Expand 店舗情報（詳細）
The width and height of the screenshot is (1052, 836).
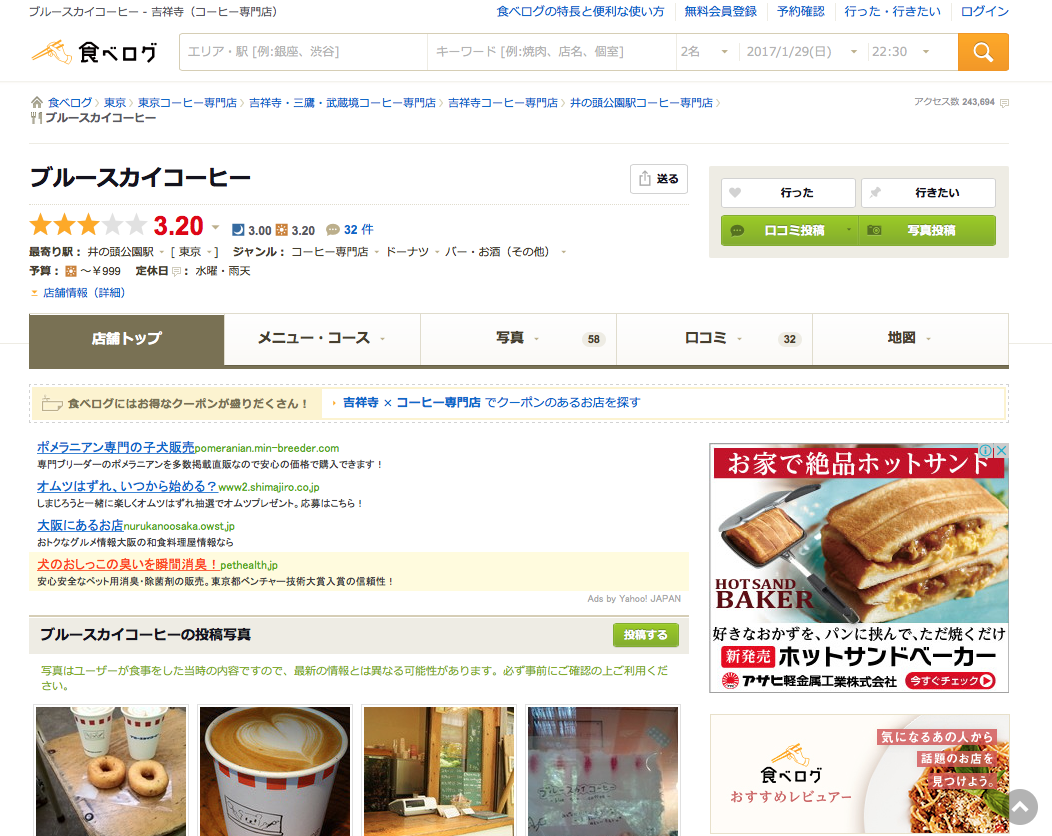coord(84,293)
